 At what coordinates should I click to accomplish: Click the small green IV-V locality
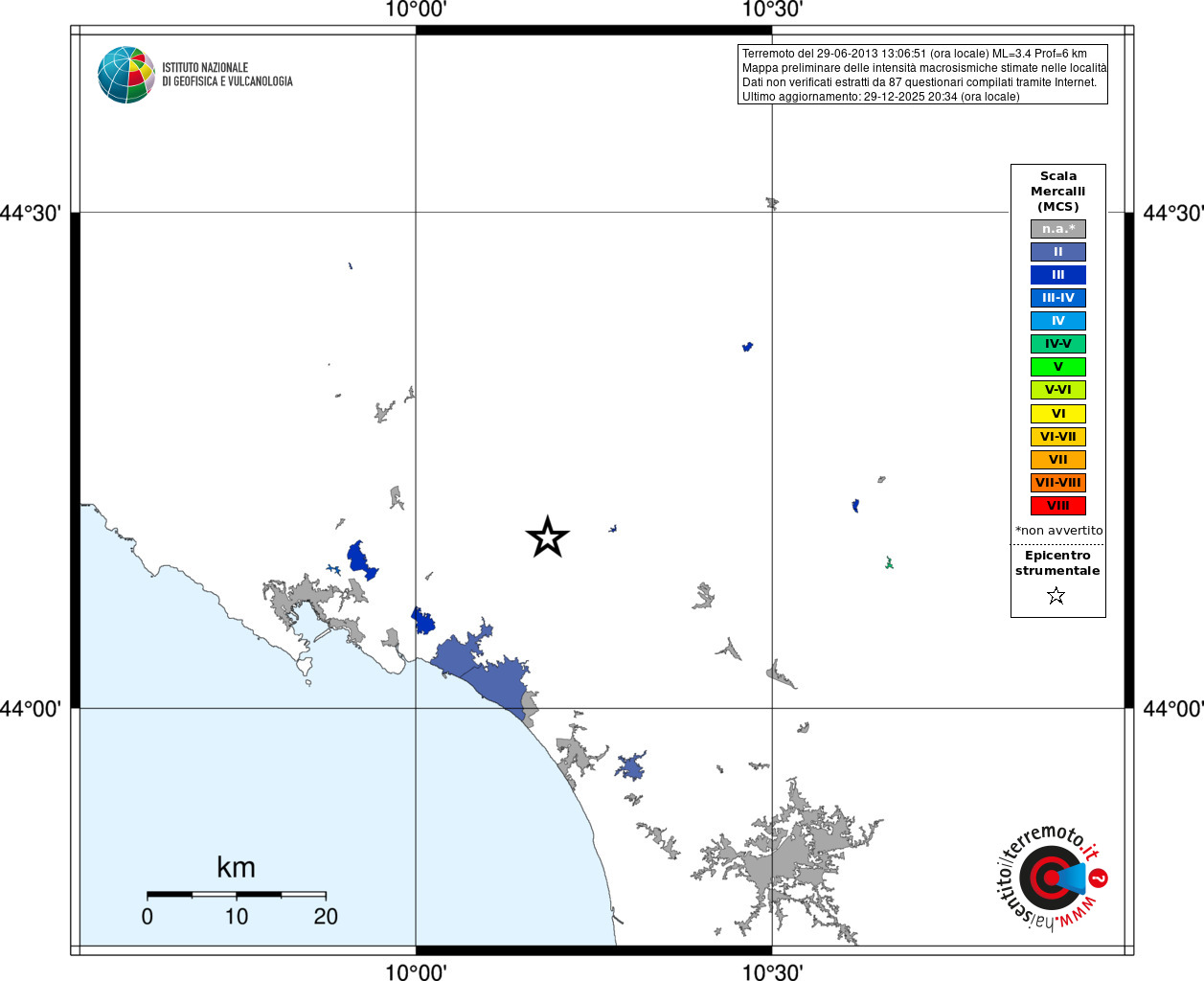(x=889, y=563)
